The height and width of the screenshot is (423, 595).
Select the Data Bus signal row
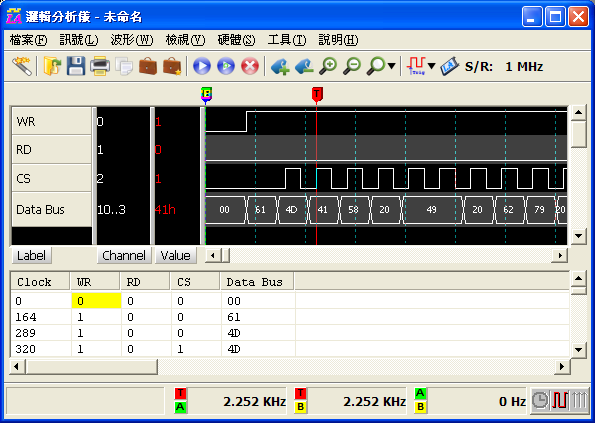(52, 209)
